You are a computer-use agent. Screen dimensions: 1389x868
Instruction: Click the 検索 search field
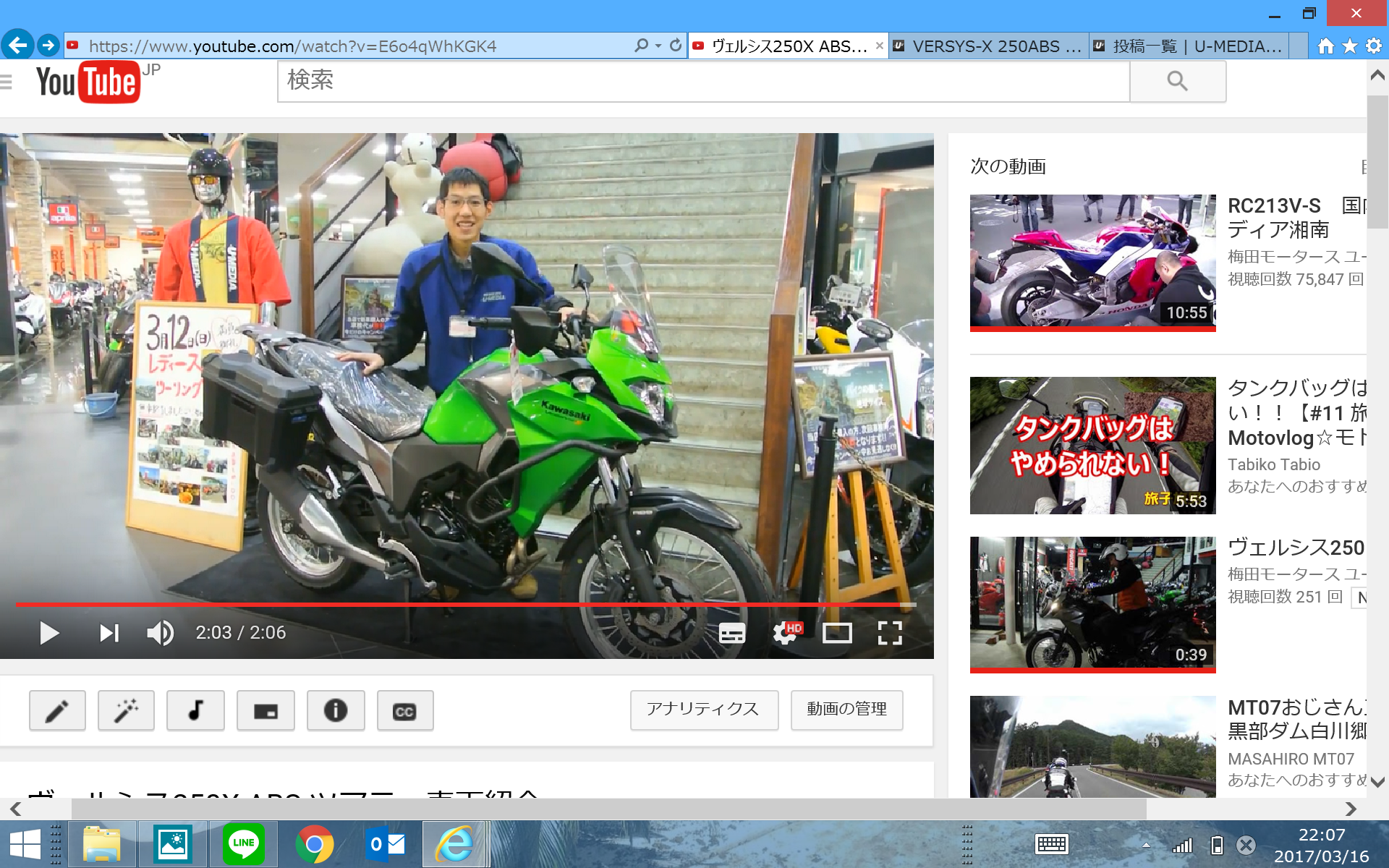703,81
